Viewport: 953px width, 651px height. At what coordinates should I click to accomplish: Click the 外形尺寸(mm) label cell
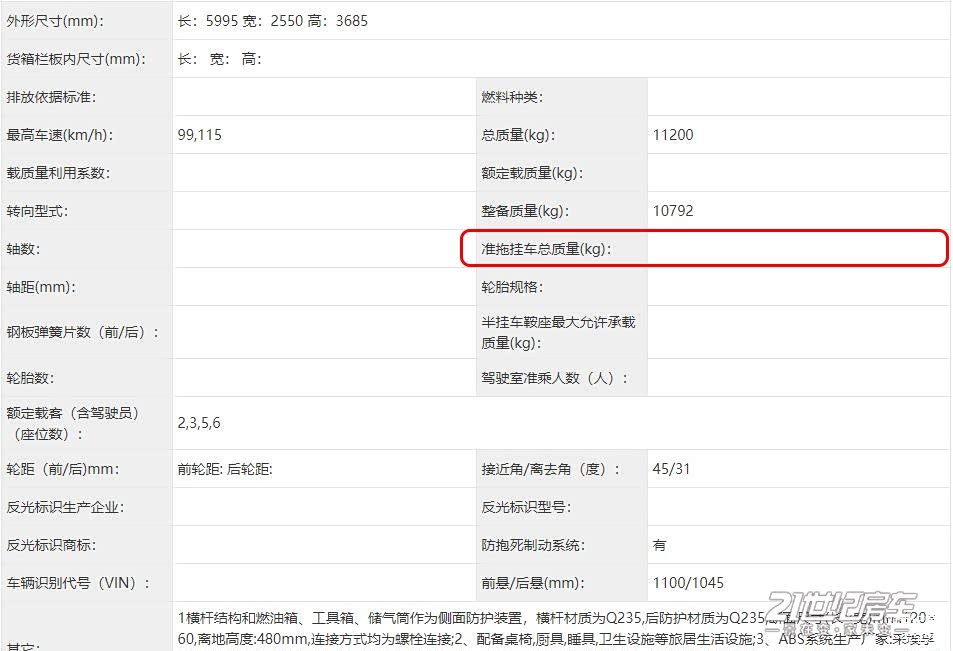coord(55,21)
